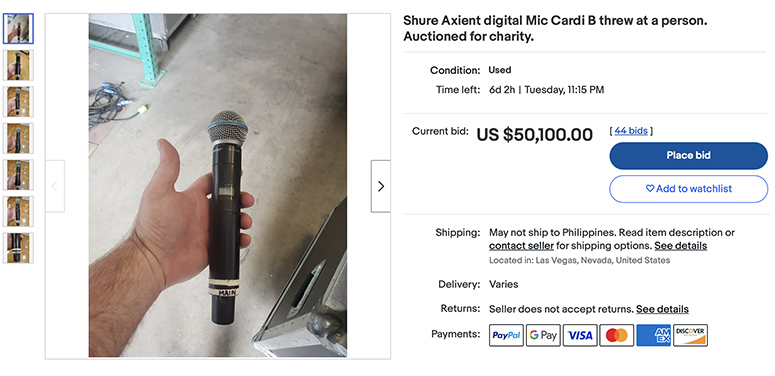
Task: Select the fourth thumbnail image
Action: pyautogui.click(x=18, y=138)
